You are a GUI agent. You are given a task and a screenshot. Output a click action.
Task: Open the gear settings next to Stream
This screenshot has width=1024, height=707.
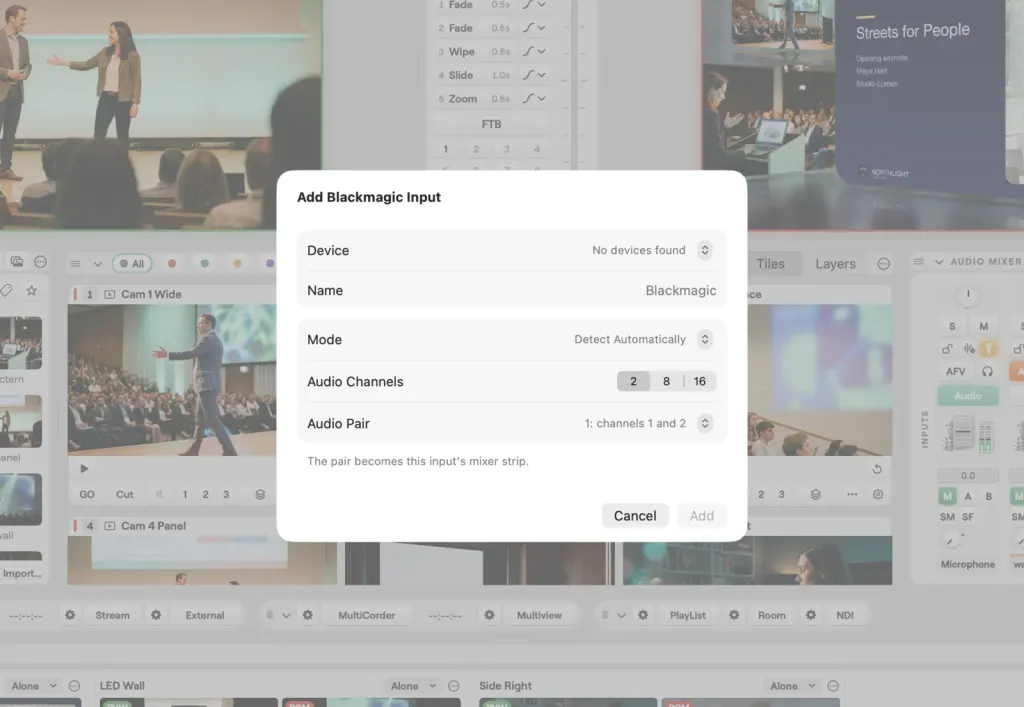70,615
